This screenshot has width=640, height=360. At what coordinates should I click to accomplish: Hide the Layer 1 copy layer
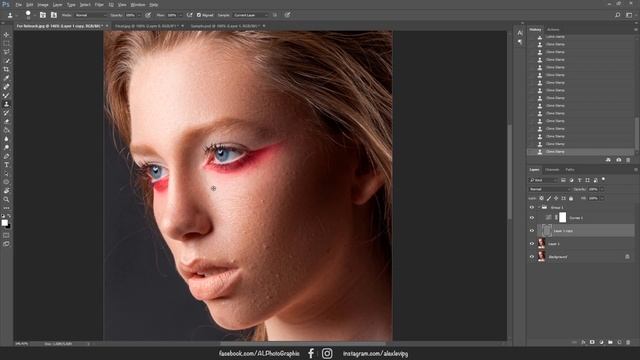tap(532, 231)
